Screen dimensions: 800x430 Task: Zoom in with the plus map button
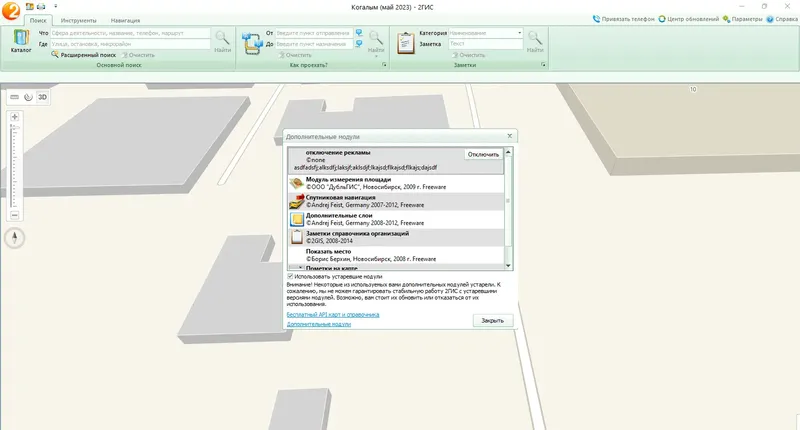(x=15, y=117)
